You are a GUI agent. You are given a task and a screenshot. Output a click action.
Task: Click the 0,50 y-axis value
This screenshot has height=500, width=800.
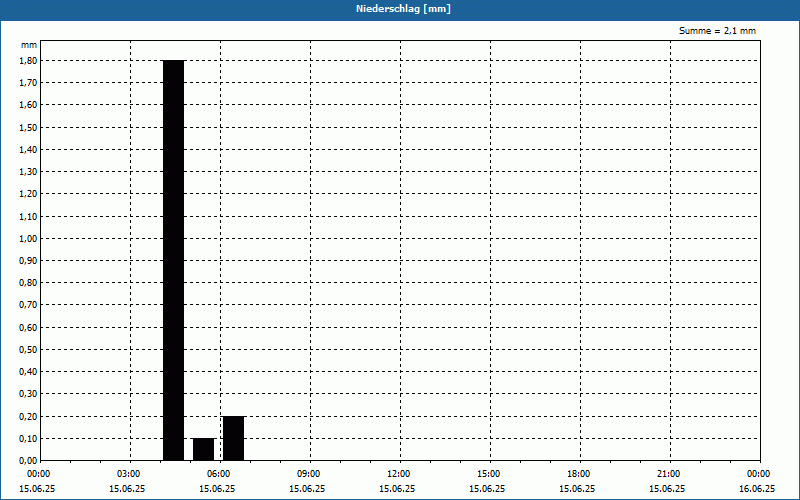28,349
